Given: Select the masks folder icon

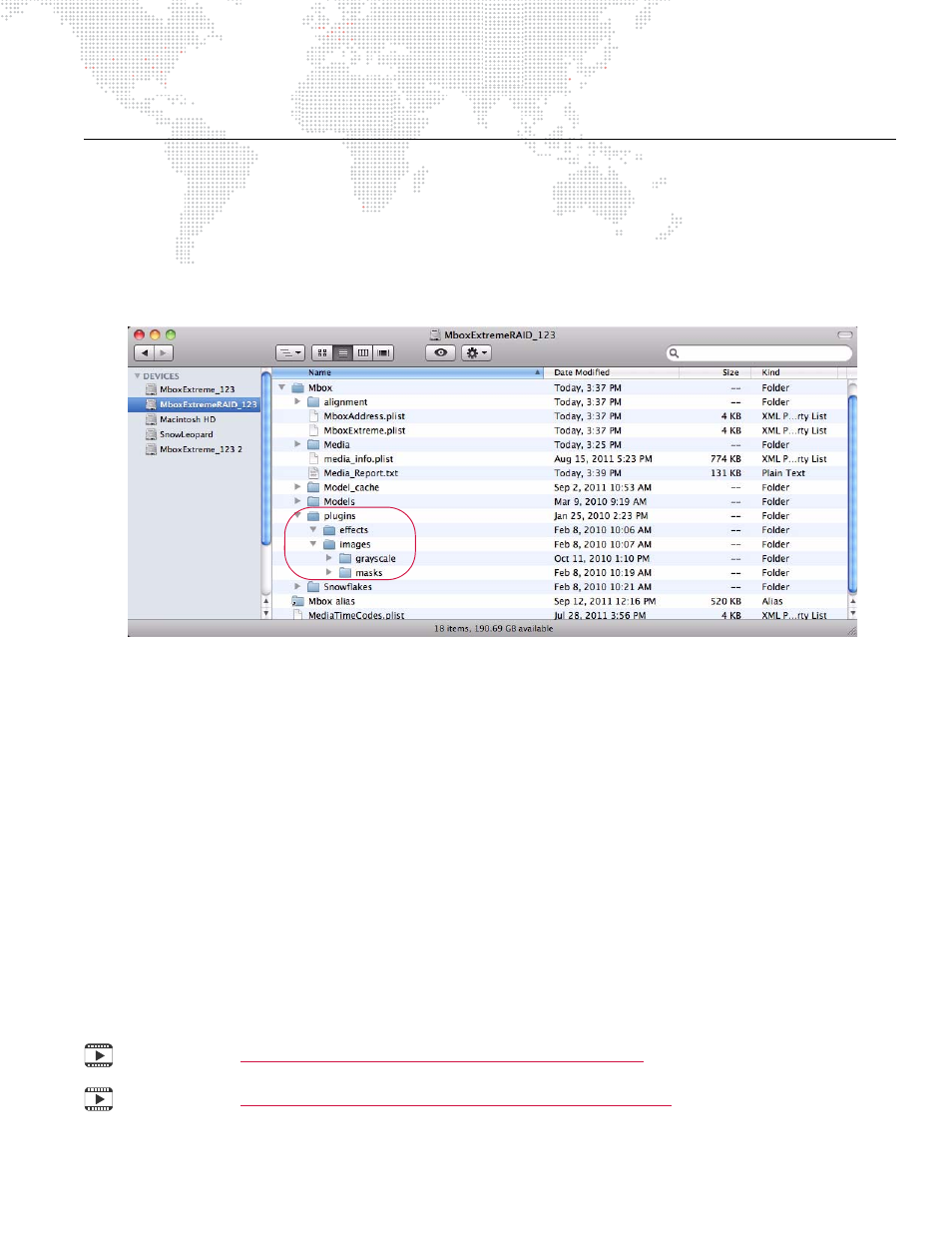Looking at the screenshot, I should [x=345, y=572].
